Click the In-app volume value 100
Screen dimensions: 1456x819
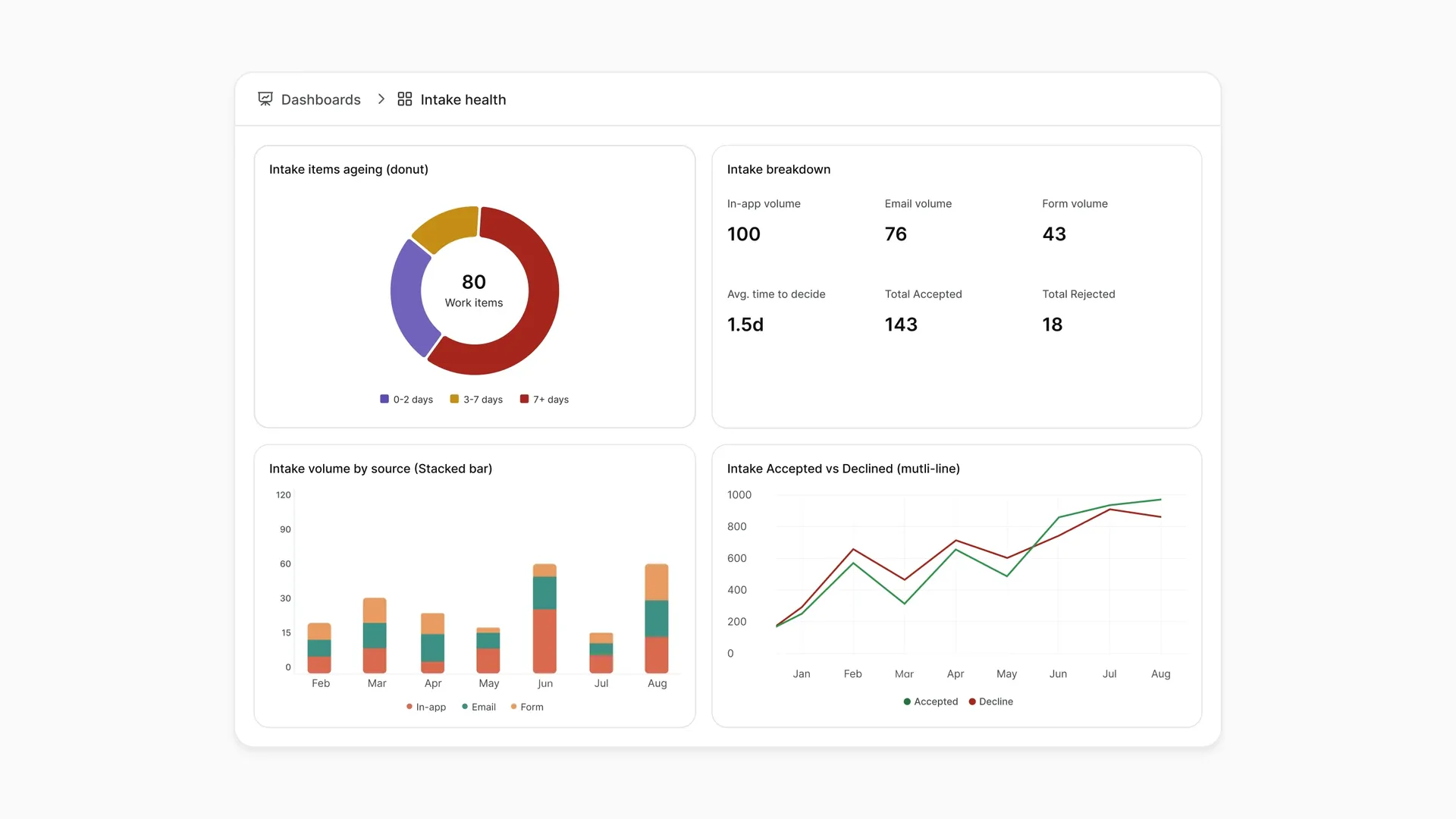[744, 234]
